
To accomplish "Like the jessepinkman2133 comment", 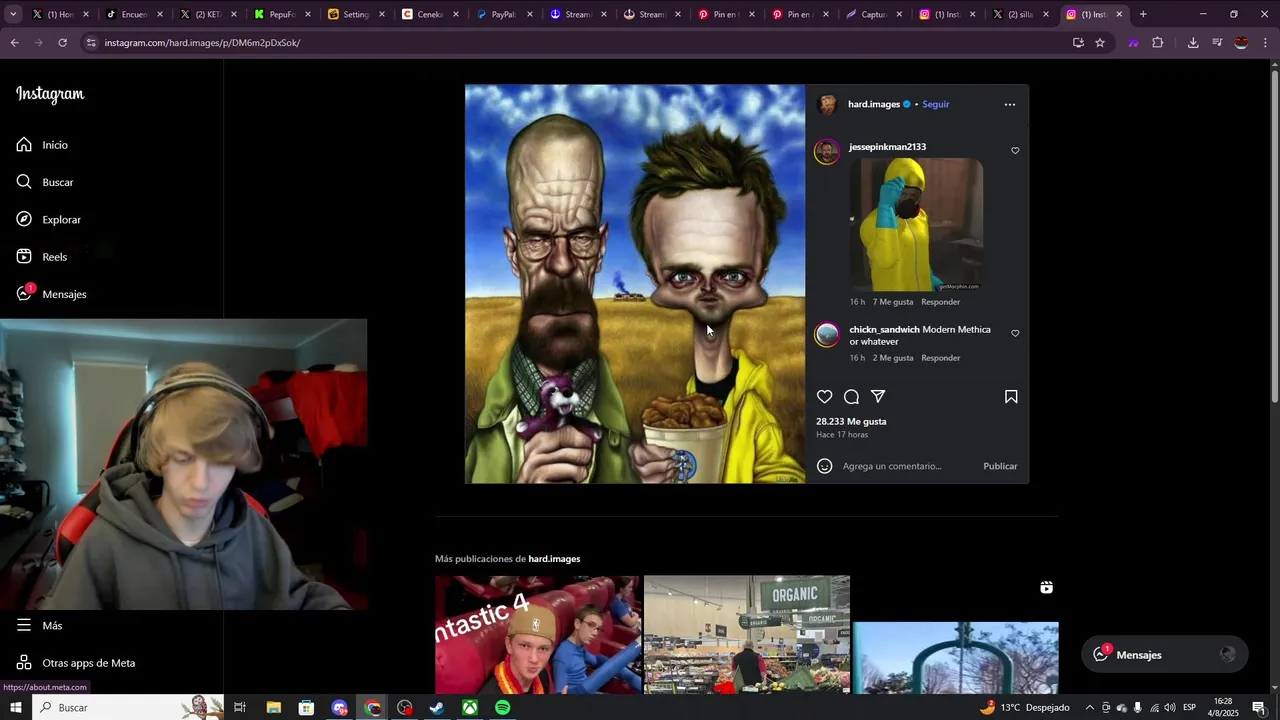I will point(1015,151).
